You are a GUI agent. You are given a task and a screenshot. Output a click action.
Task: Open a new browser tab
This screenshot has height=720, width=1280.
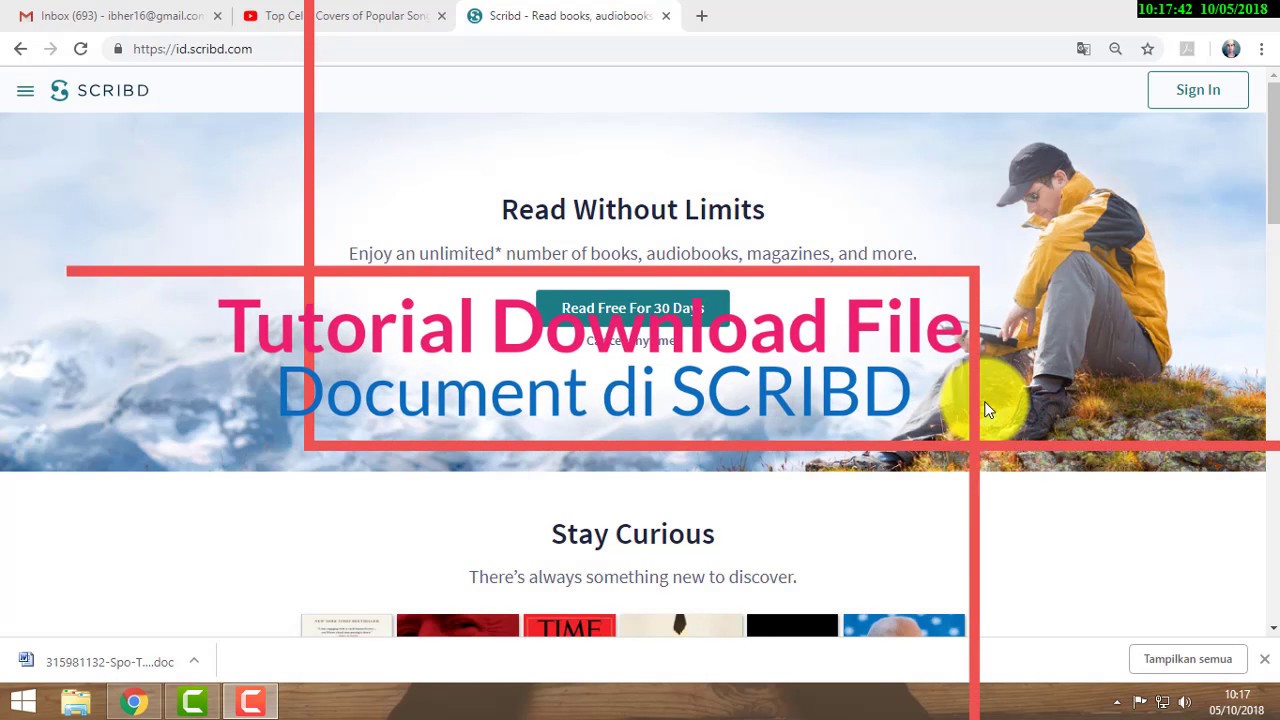tap(702, 16)
